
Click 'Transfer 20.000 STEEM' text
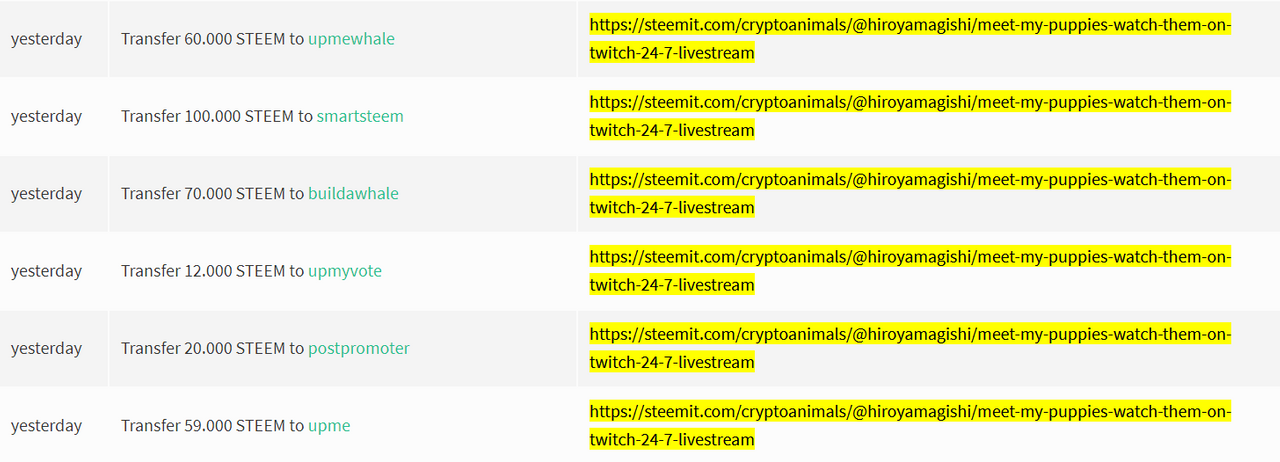tap(203, 348)
